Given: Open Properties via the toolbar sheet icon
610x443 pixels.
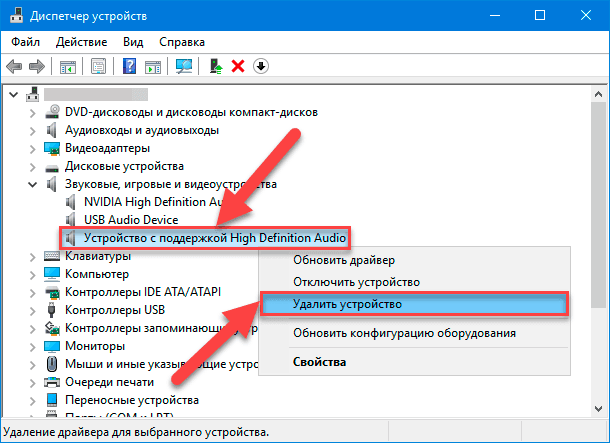Looking at the screenshot, I should coord(98,66).
